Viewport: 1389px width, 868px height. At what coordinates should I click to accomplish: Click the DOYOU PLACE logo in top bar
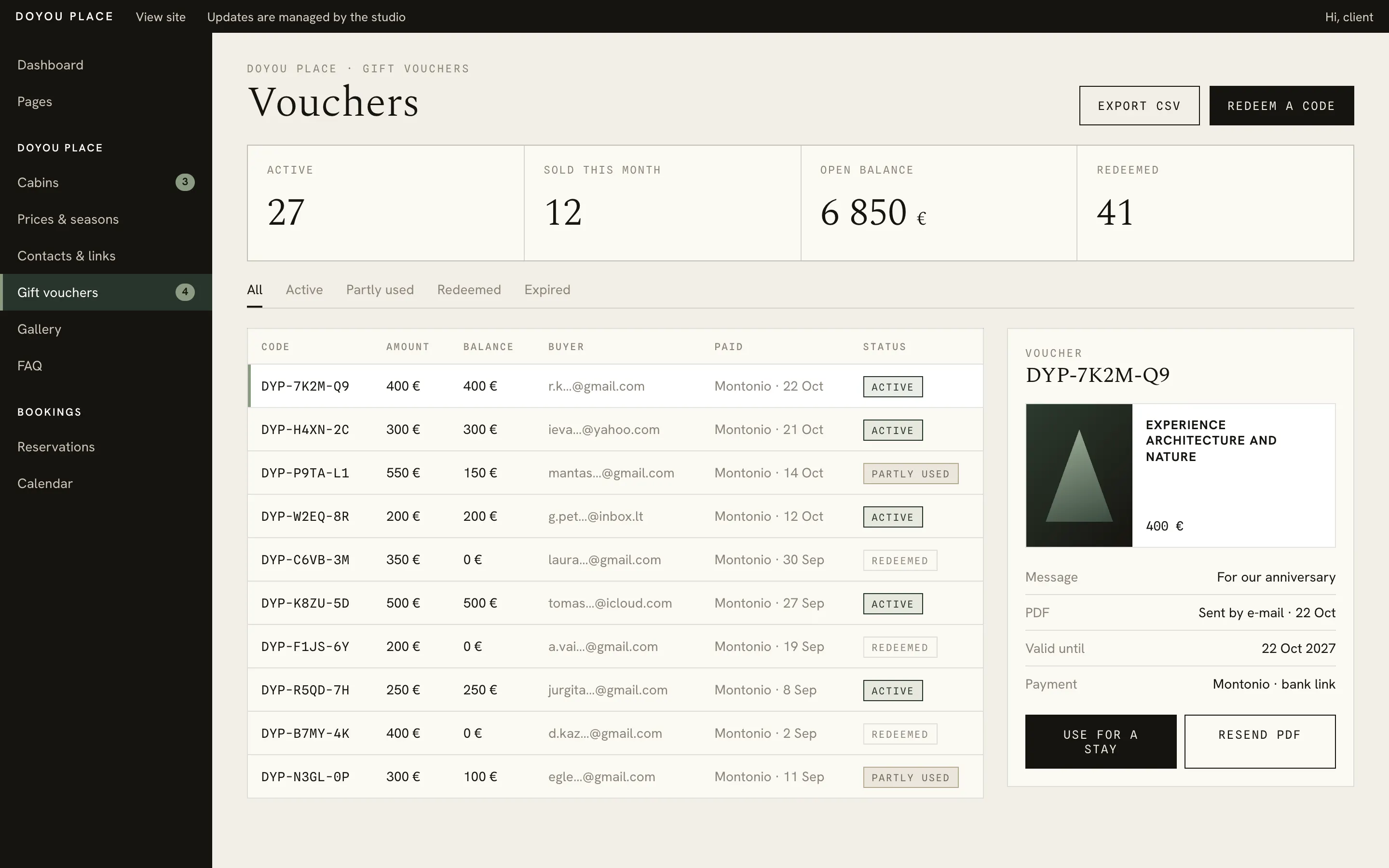point(64,17)
